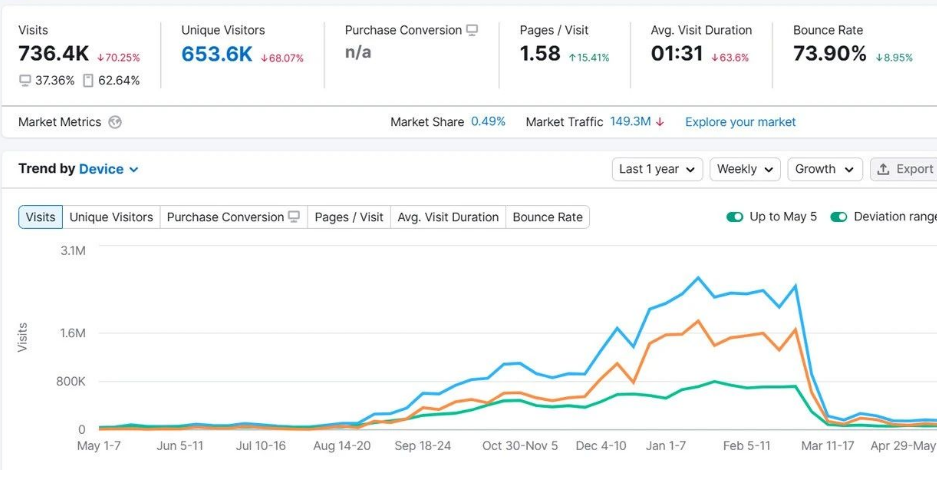This screenshot has width=937, height=477.
Task: Switch to the Avg. Visit Duration tab
Action: (x=447, y=217)
